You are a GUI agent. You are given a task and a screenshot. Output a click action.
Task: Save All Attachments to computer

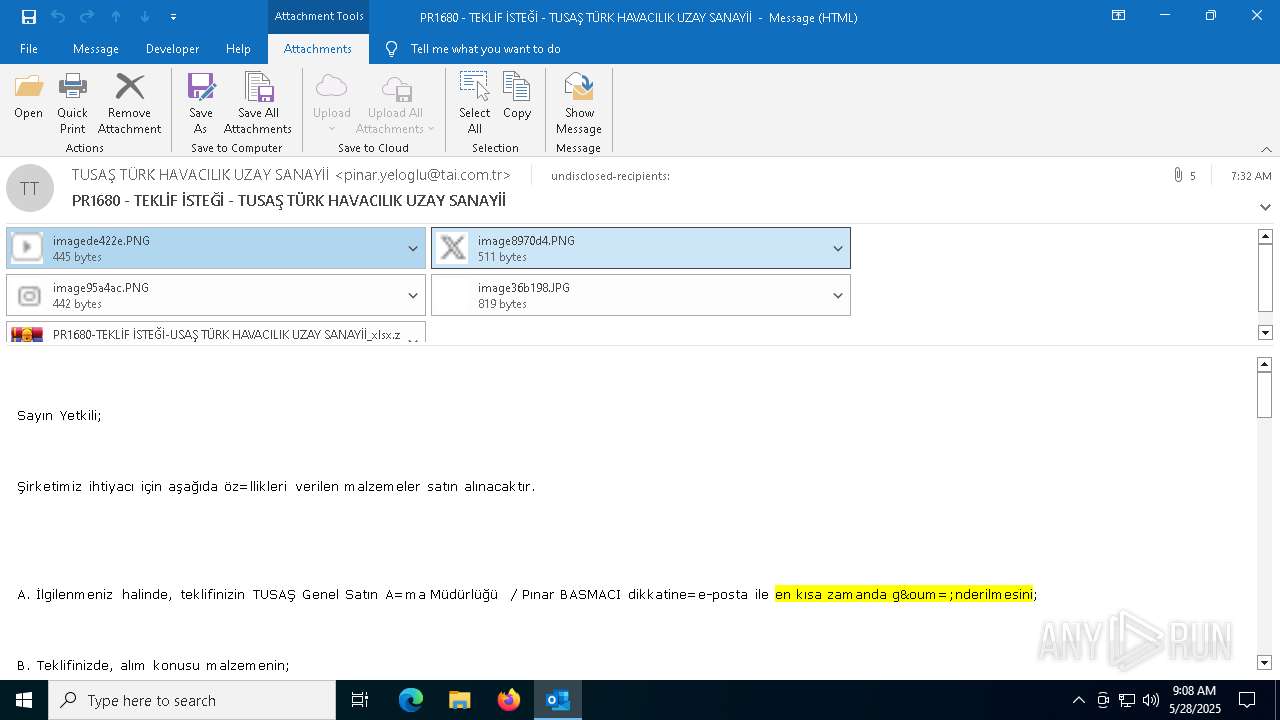tap(258, 103)
